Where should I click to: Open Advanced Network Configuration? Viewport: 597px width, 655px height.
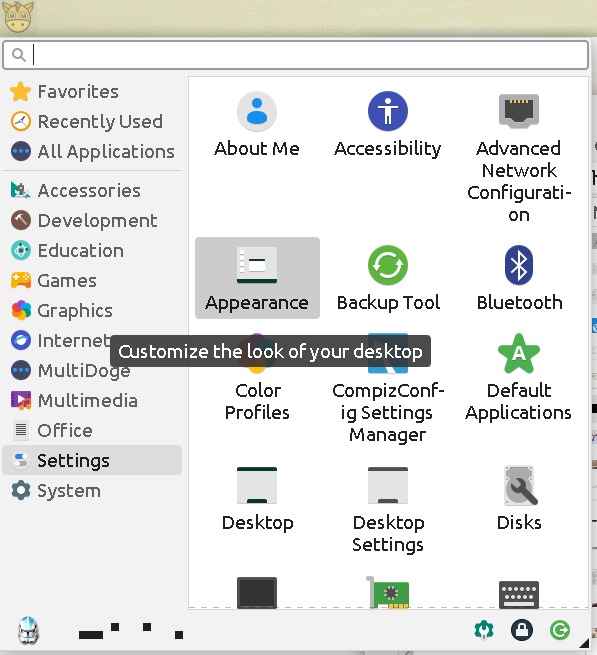(x=519, y=157)
